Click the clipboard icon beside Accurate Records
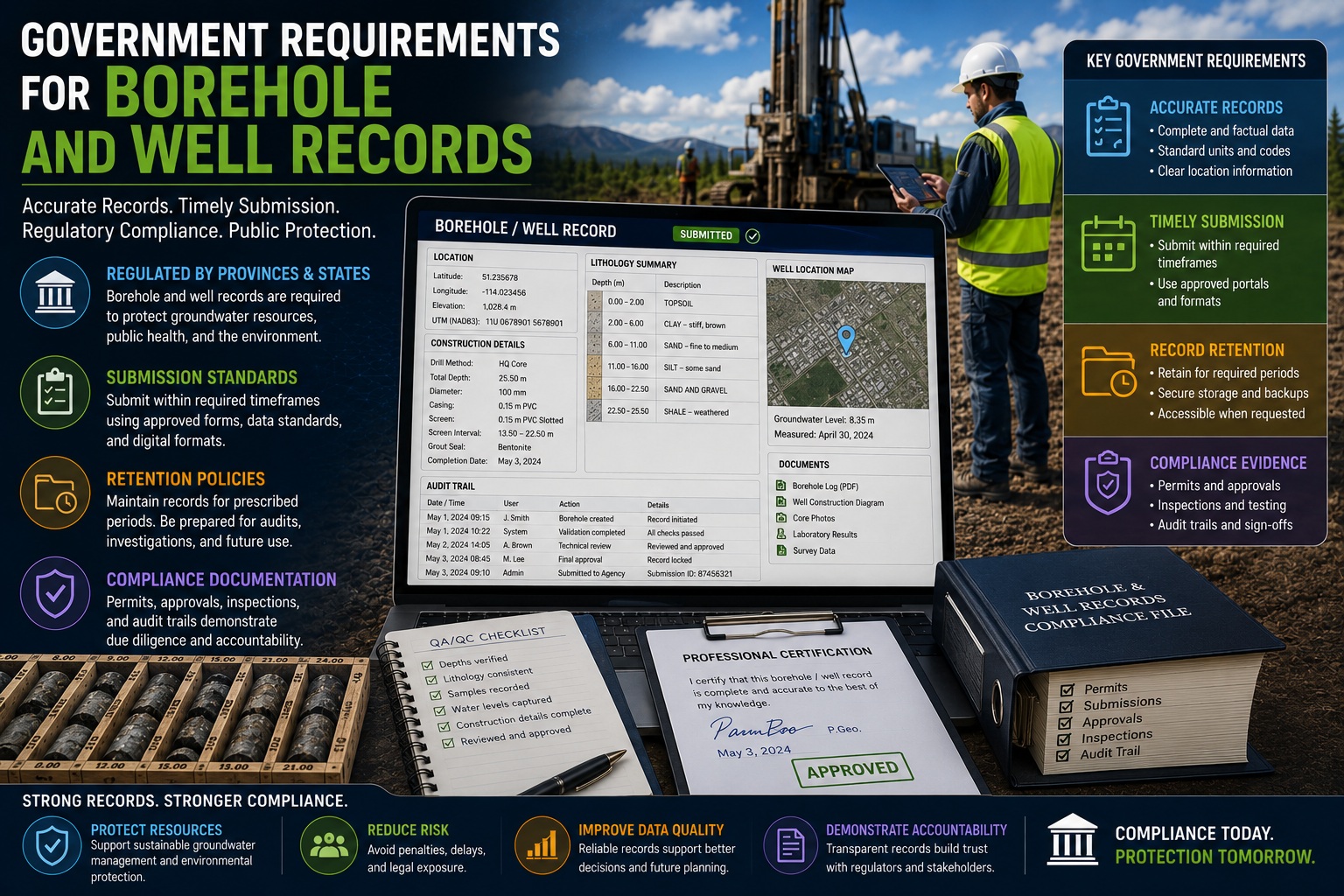 (1108, 128)
